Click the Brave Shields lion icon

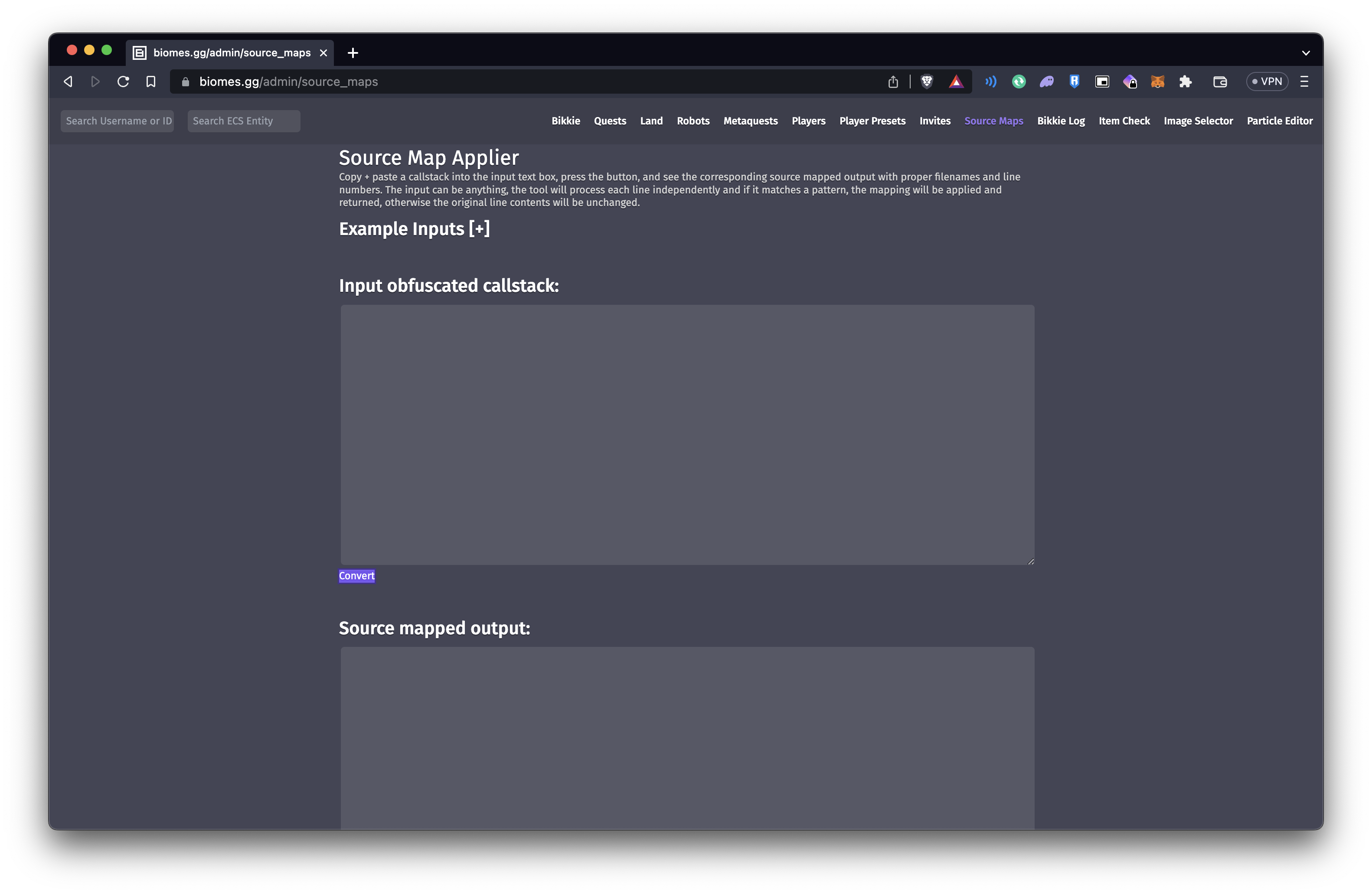tap(926, 82)
